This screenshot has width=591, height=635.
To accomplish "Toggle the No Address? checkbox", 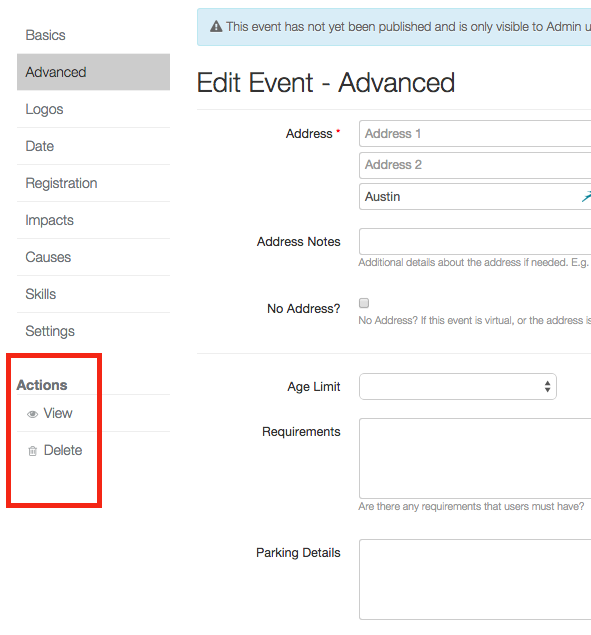I will click(x=364, y=303).
